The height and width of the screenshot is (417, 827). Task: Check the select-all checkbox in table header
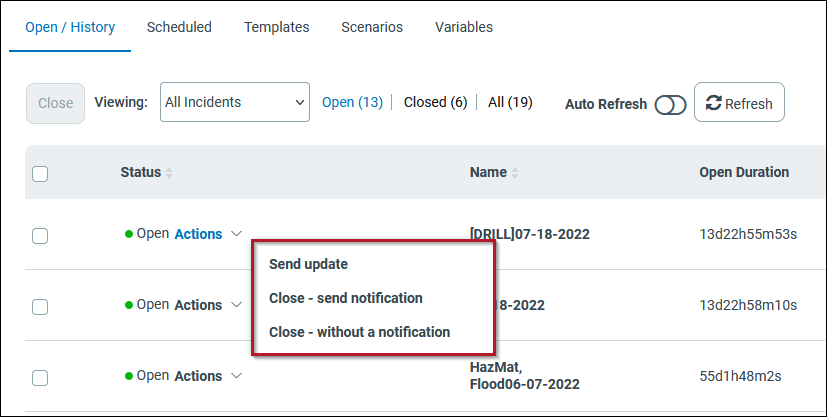click(40, 173)
